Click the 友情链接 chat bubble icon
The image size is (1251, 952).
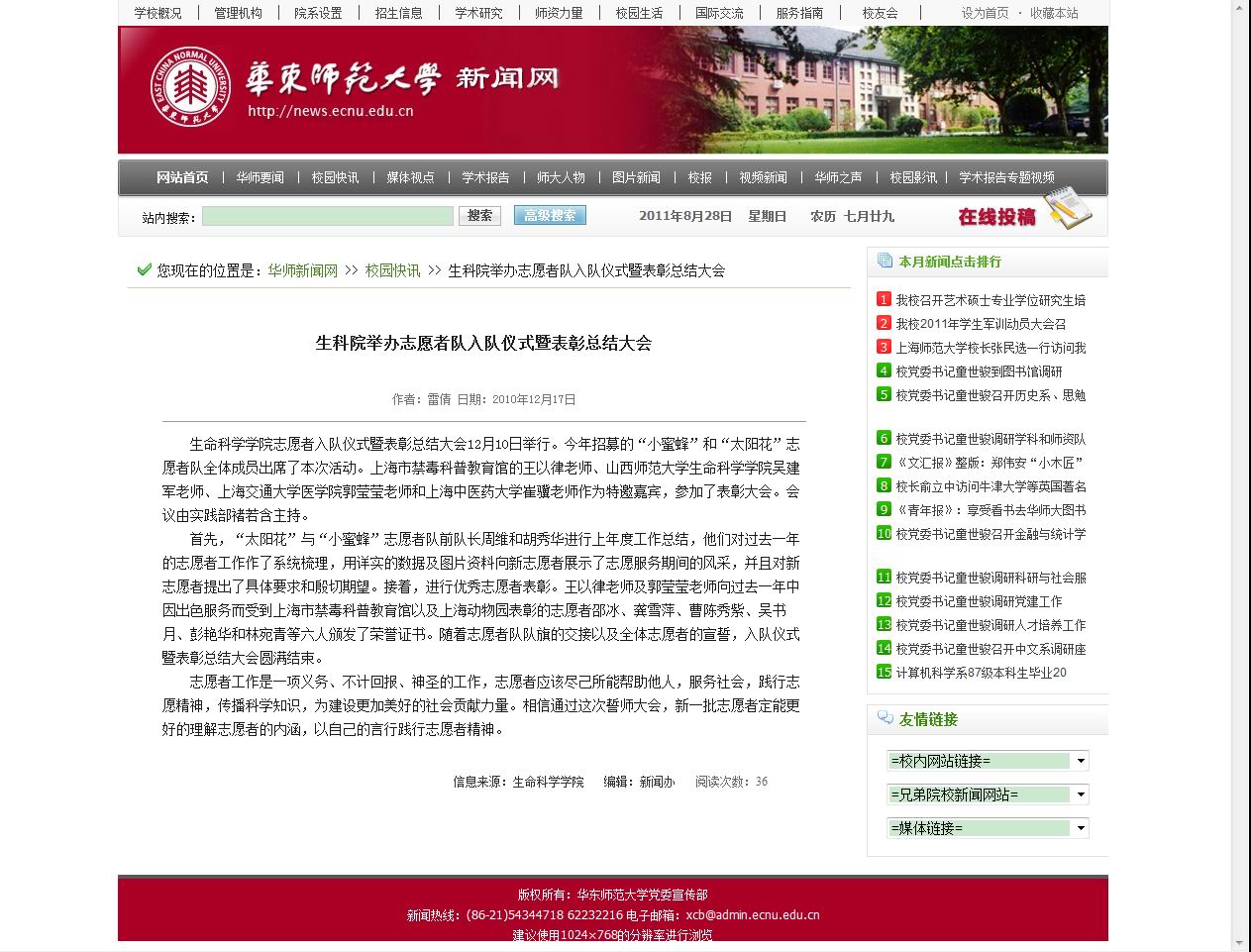click(x=885, y=719)
